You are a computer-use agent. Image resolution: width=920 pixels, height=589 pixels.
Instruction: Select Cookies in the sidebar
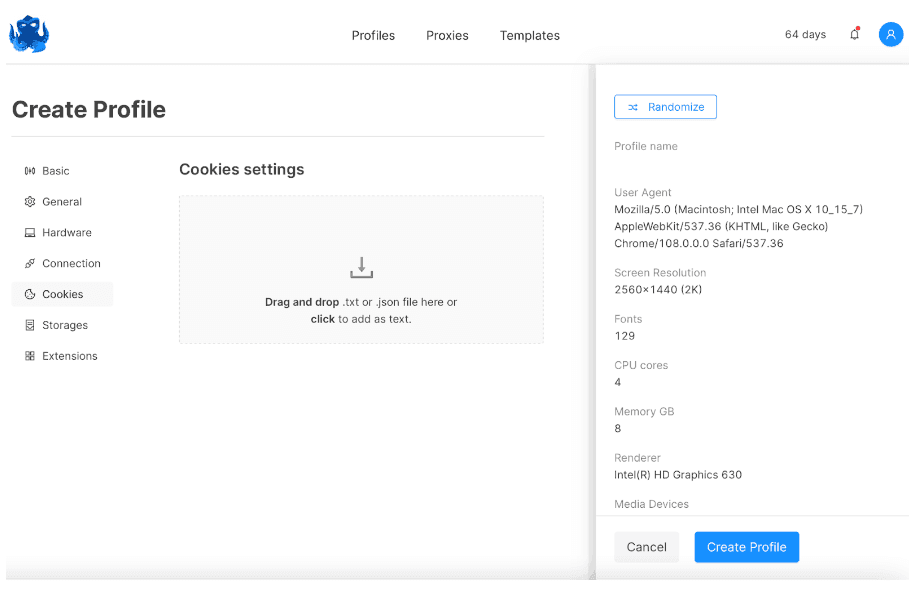62,294
